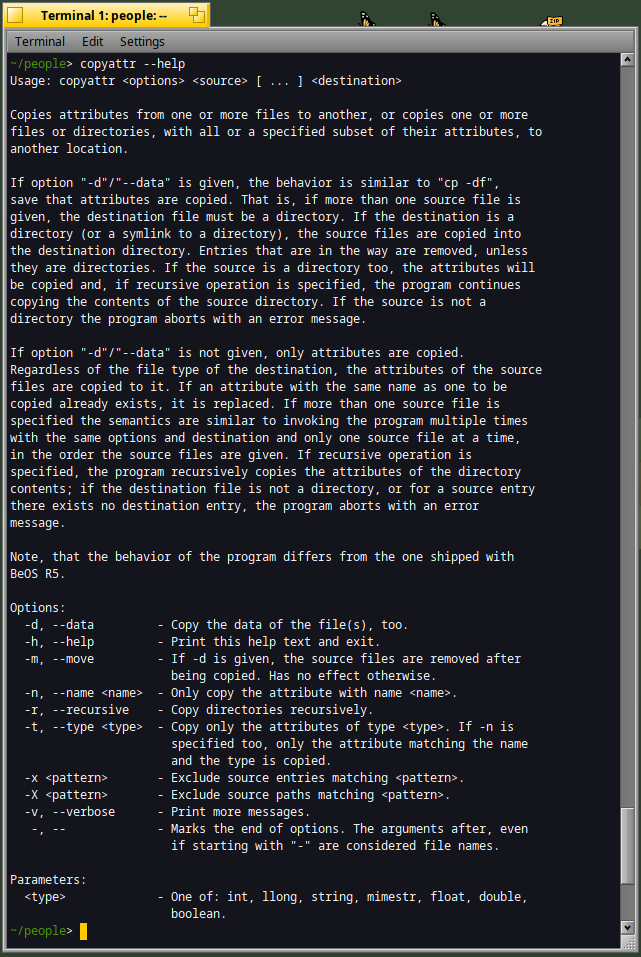
Task: Click the scrollbar down arrow
Action: click(x=627, y=928)
